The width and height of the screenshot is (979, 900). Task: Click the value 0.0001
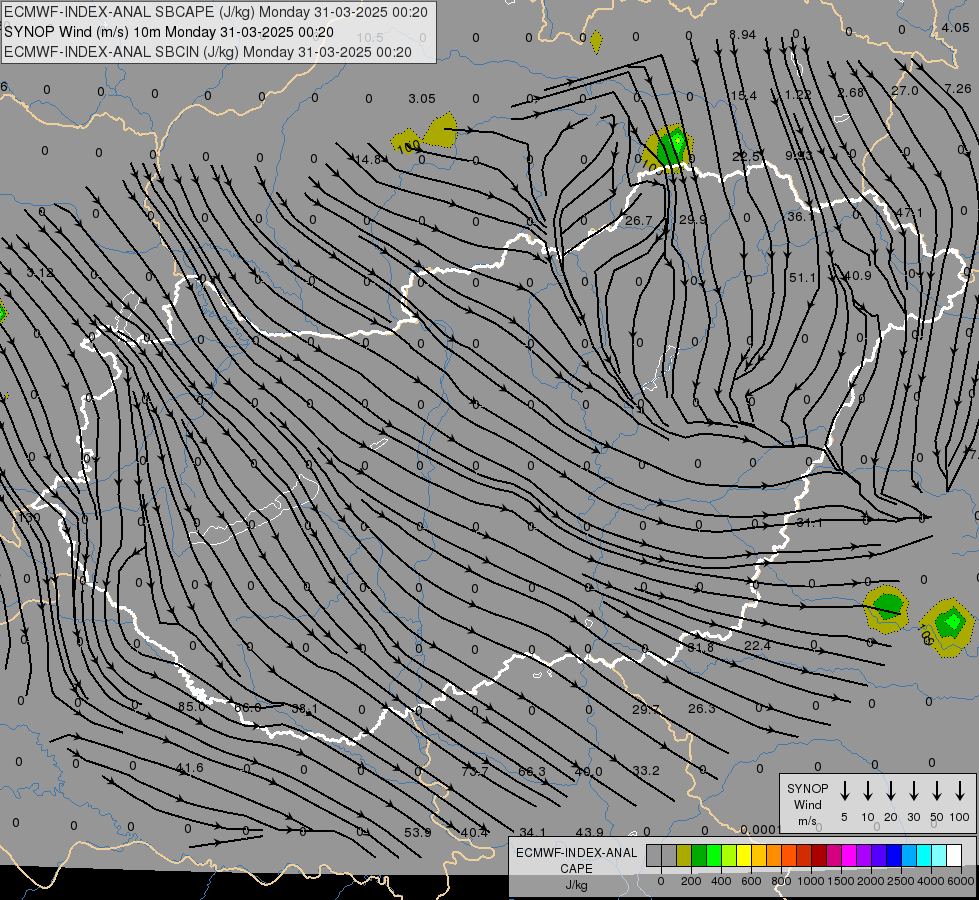[x=760, y=829]
